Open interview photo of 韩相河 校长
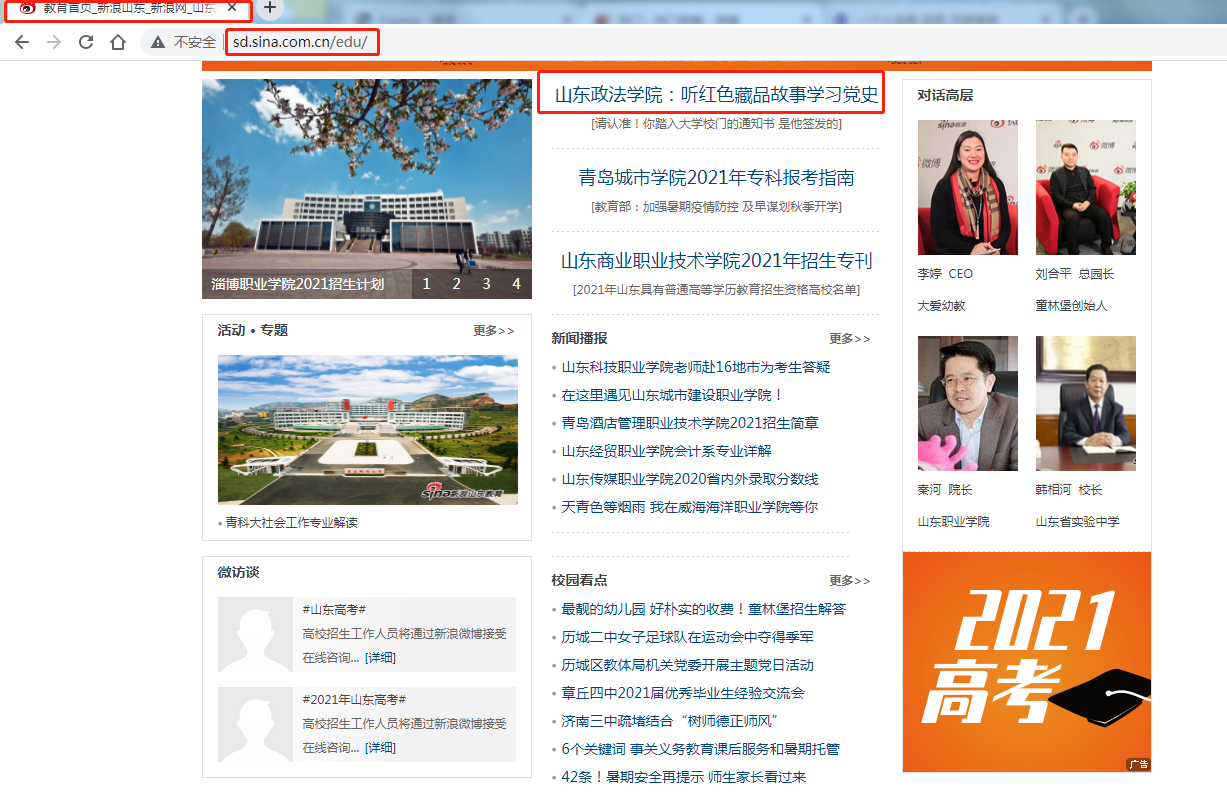Screen dimensions: 1227x799 pyautogui.click(x=1086, y=403)
